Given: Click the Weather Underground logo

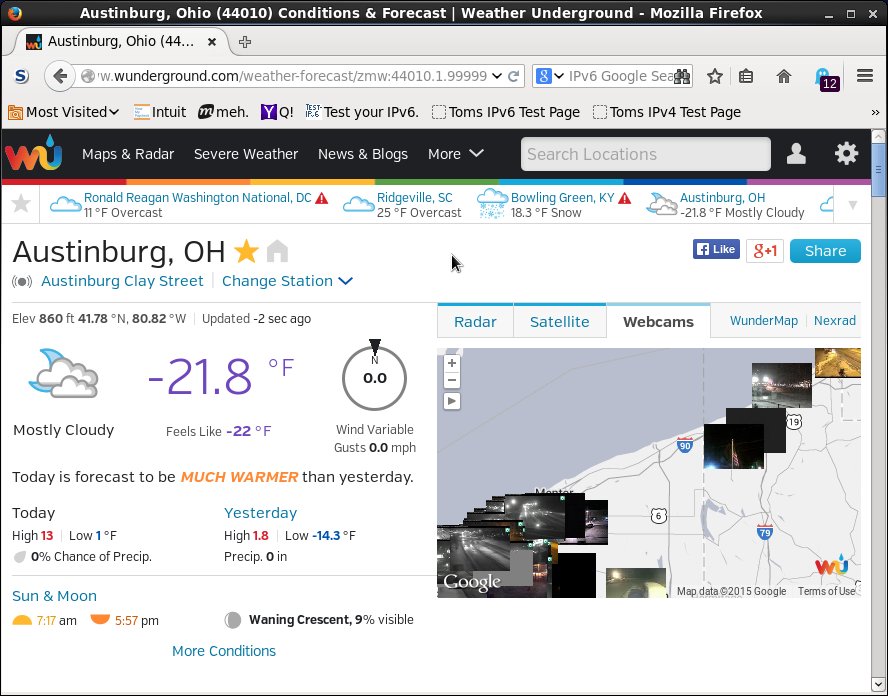Looking at the screenshot, I should [33, 155].
